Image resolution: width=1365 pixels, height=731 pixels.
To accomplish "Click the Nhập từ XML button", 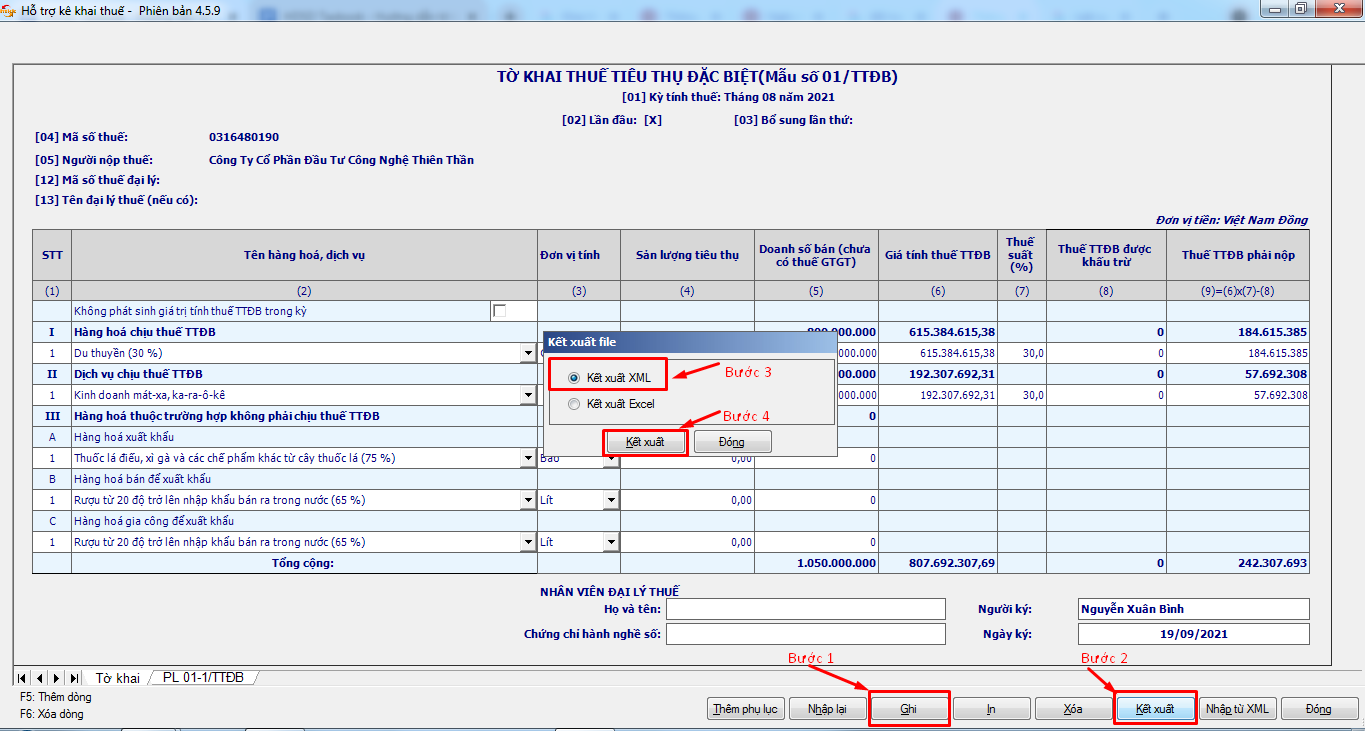I will coord(1237,709).
